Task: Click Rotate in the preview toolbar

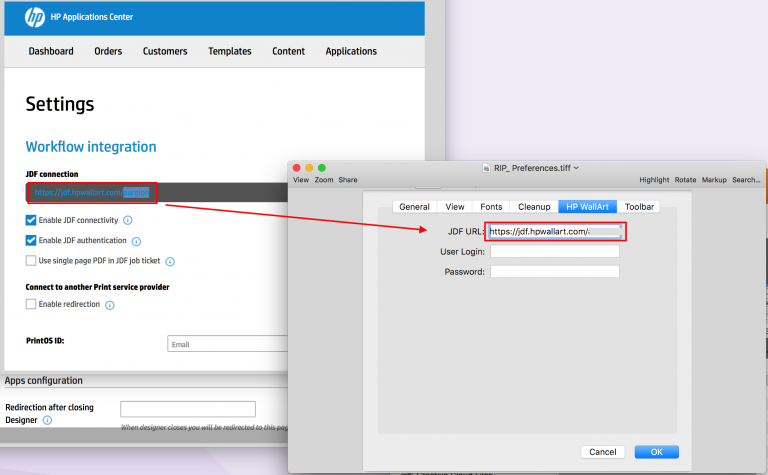Action: [685, 180]
